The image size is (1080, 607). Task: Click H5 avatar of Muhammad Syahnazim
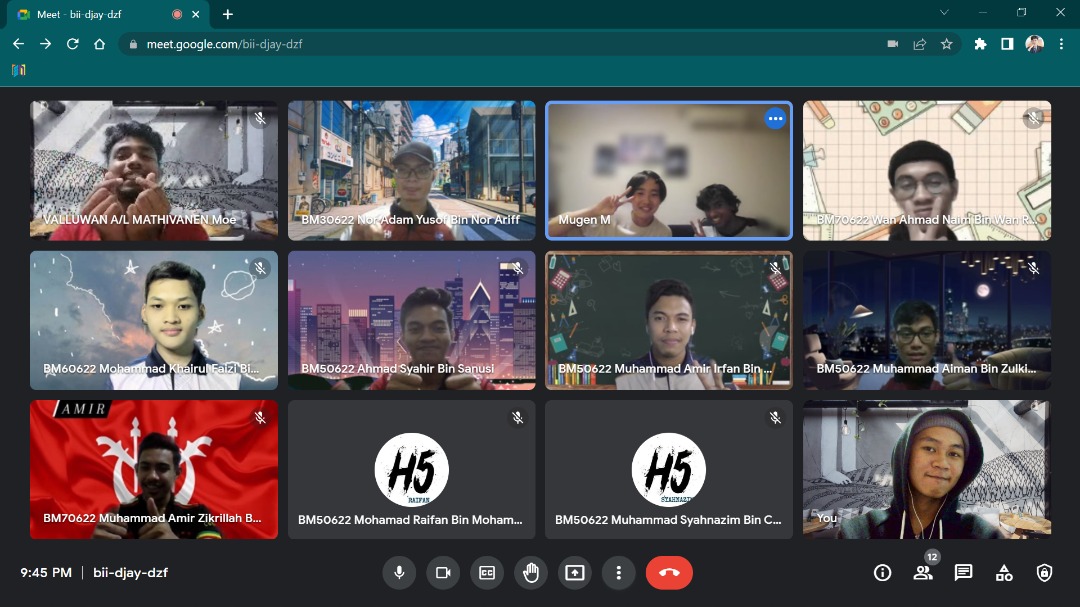[x=669, y=469]
